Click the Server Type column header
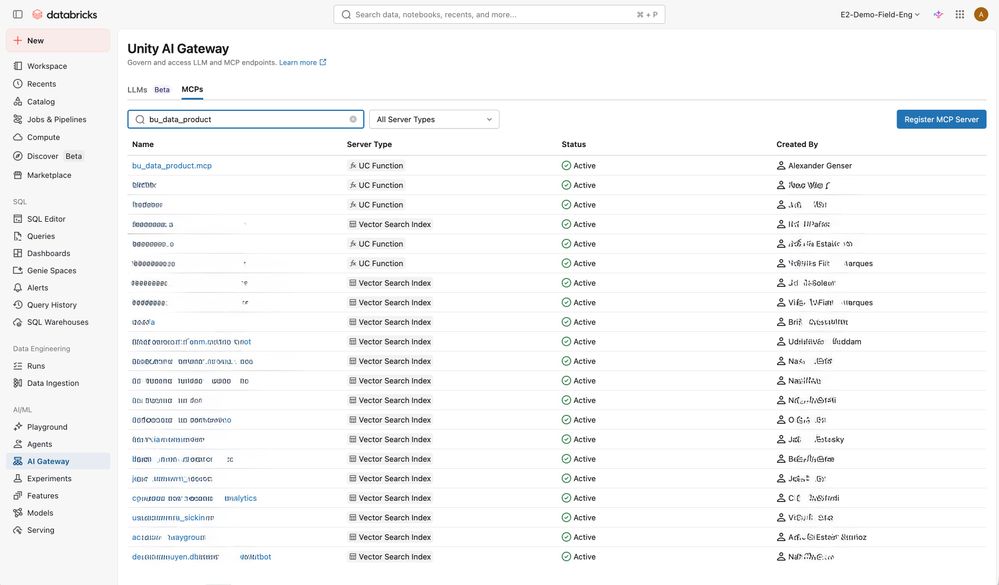Viewport: 999px width, 585px height. pos(370,145)
